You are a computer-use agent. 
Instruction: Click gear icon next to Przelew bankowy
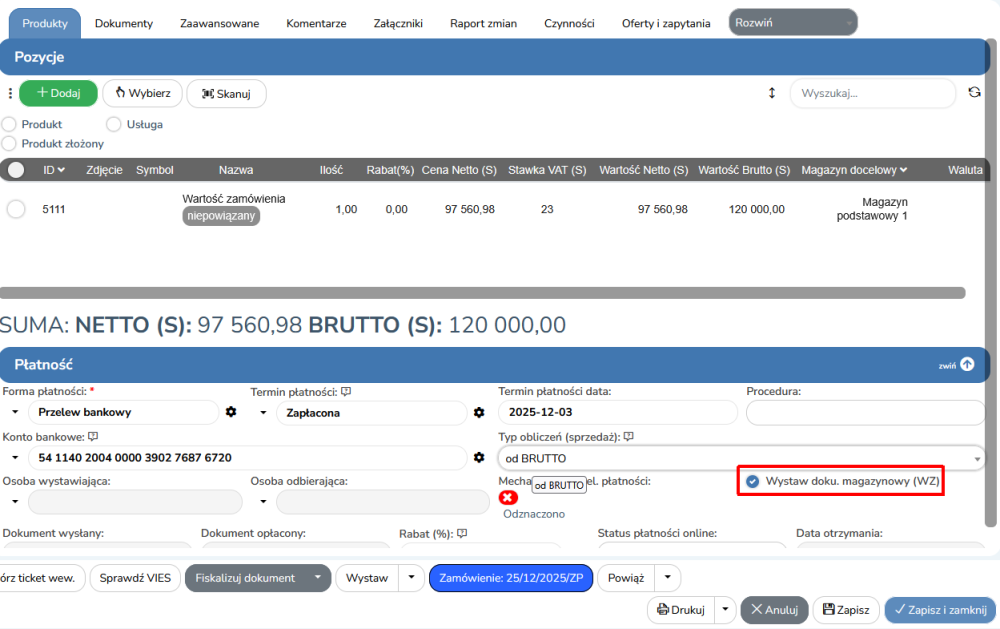point(231,412)
